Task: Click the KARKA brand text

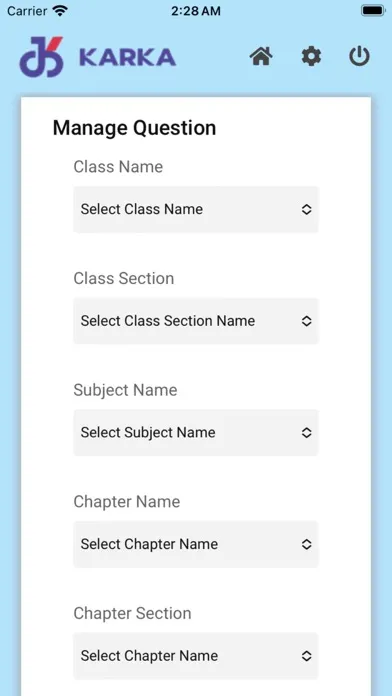Action: (x=128, y=57)
